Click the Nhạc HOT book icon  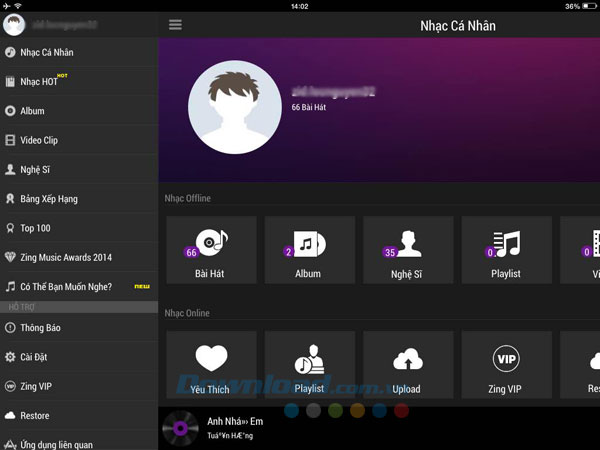[10, 82]
